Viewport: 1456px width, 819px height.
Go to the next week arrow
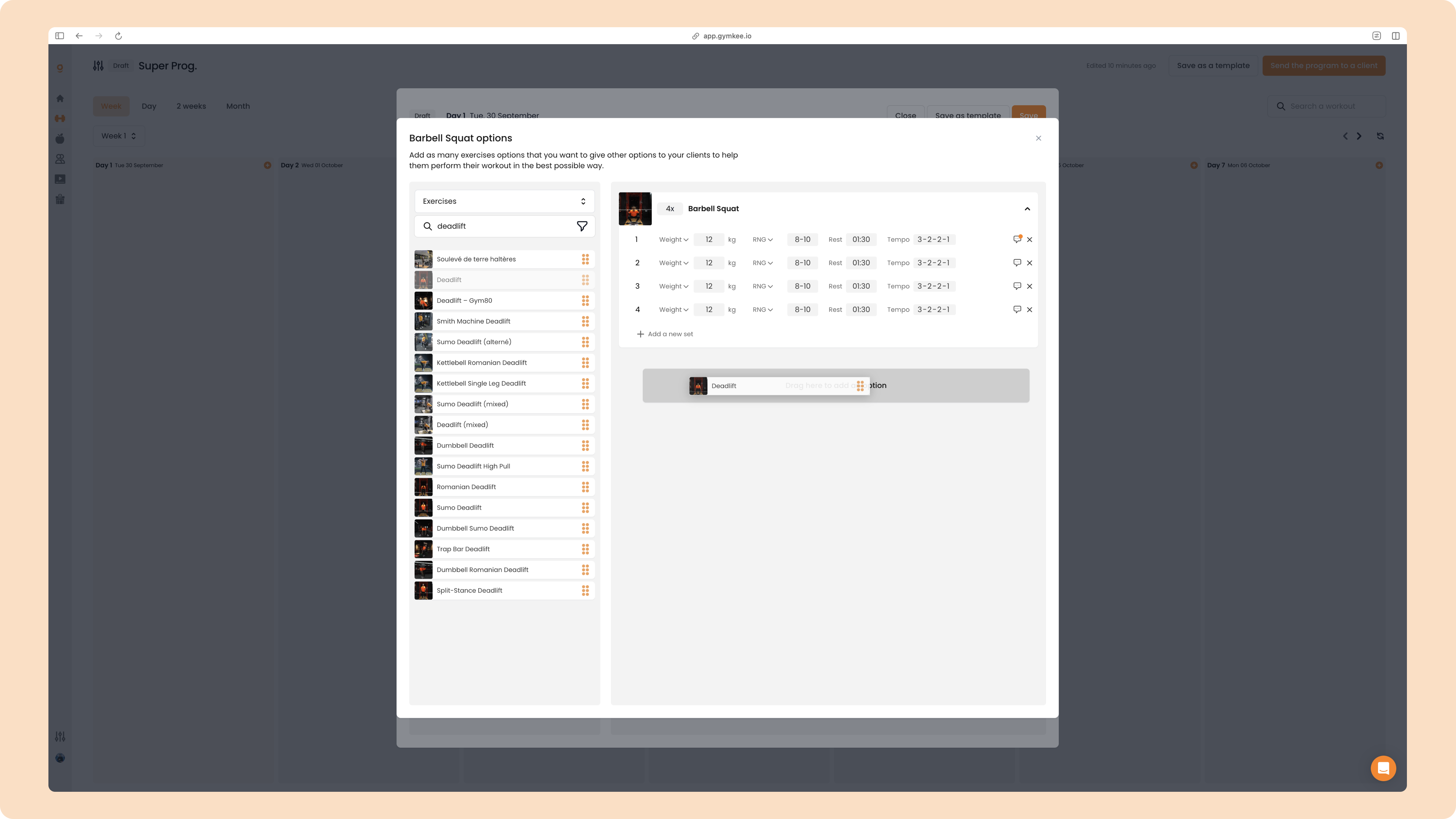pos(1359,136)
